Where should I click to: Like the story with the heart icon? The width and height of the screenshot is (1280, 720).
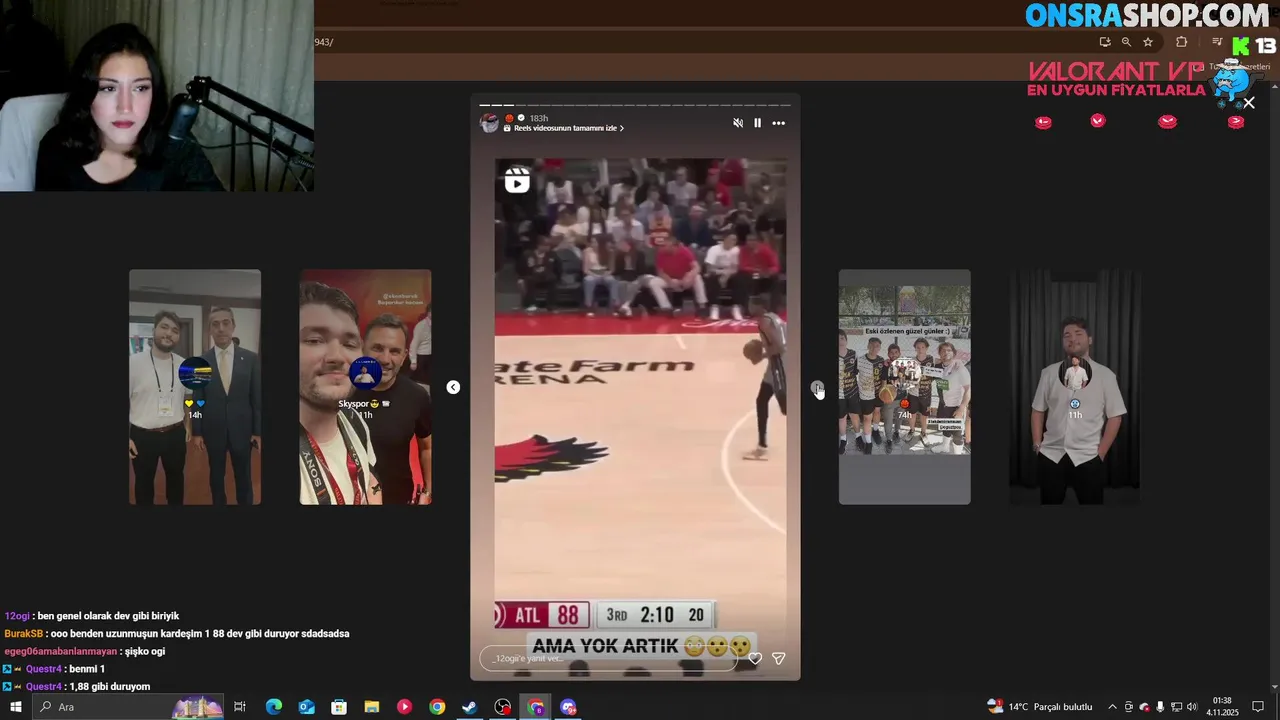(x=755, y=658)
